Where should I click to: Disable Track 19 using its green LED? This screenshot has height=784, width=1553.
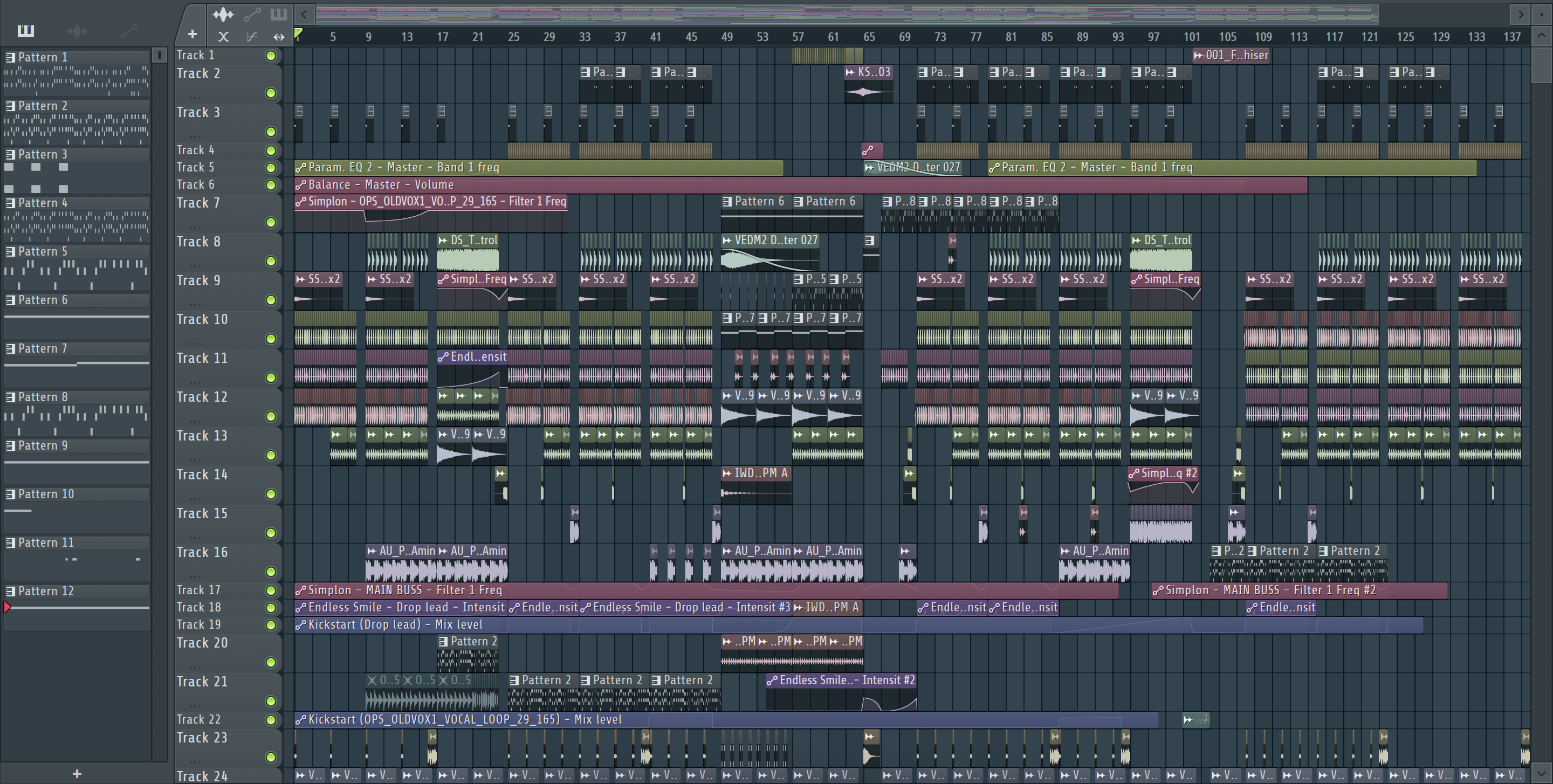271,625
